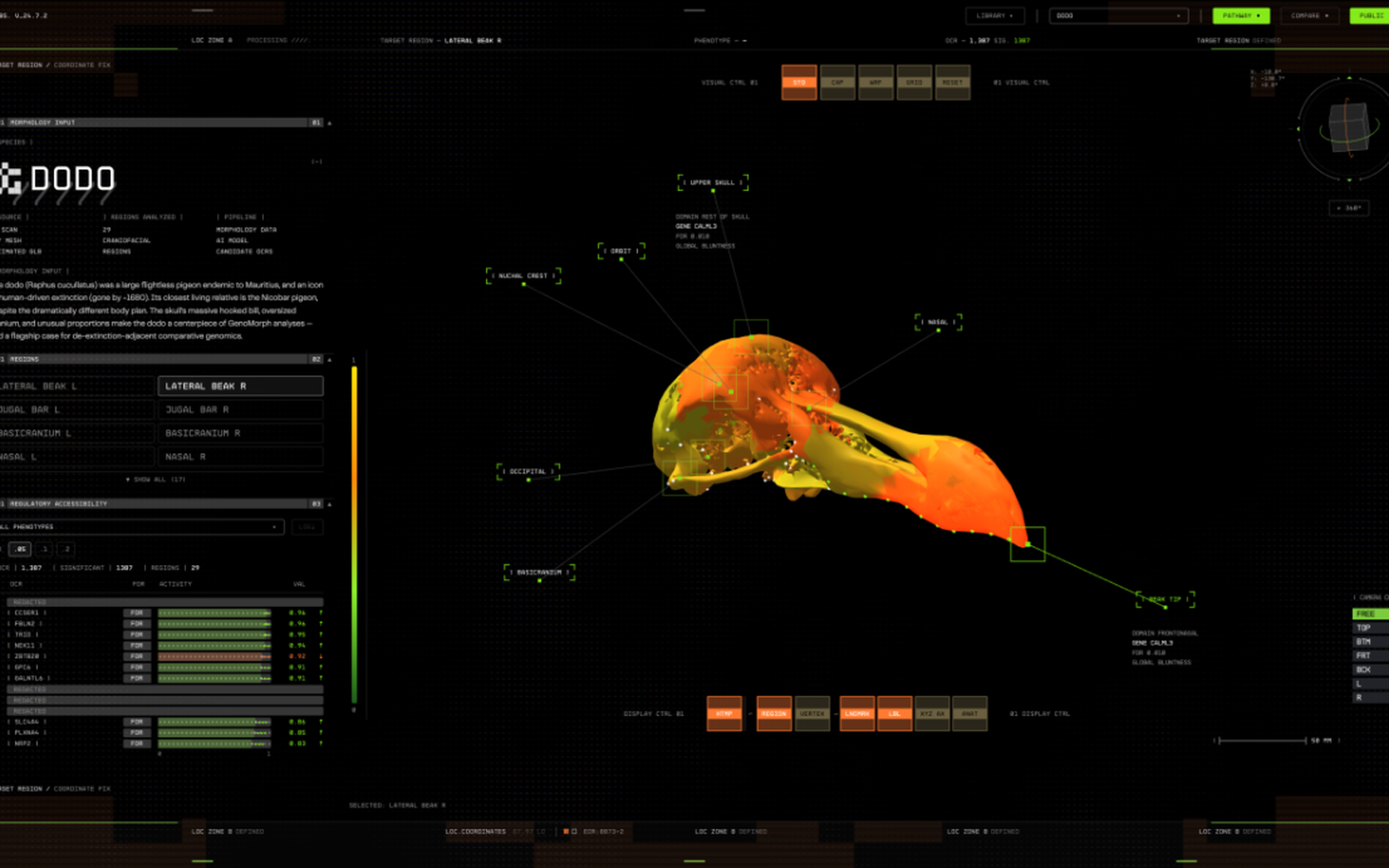Click the vertical heatmap color scale bar
The height and width of the screenshot is (868, 1389).
[x=354, y=535]
